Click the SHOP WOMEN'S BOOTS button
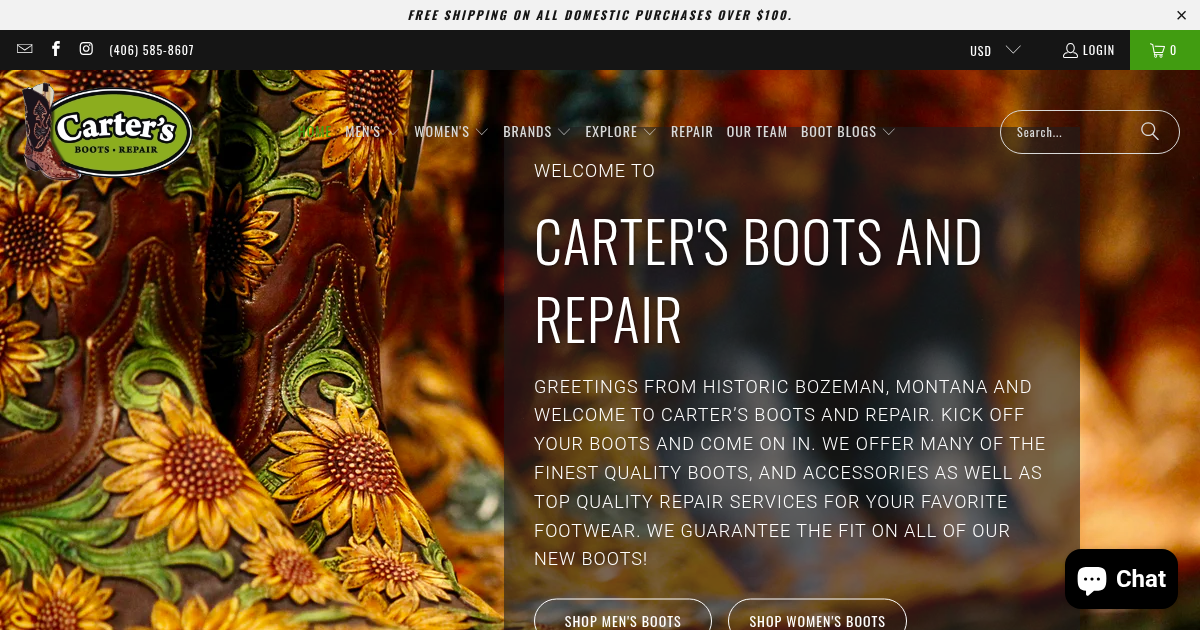The width and height of the screenshot is (1200, 630). tap(817, 620)
